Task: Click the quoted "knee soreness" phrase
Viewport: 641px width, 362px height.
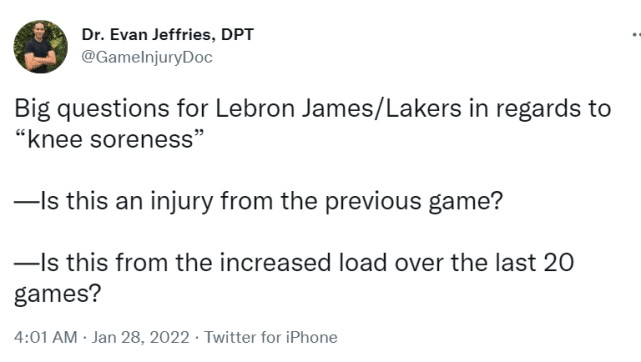Action: pos(109,139)
